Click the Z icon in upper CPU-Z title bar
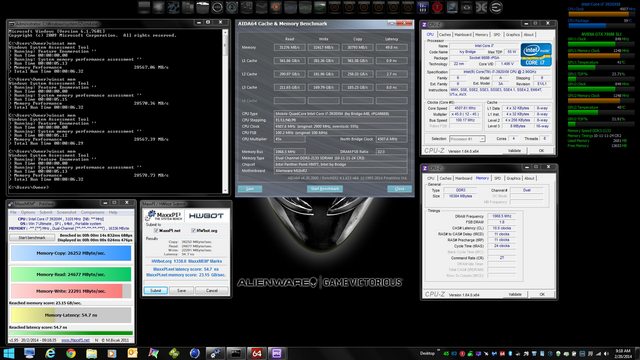This screenshot has width=640, height=360. [424, 24]
